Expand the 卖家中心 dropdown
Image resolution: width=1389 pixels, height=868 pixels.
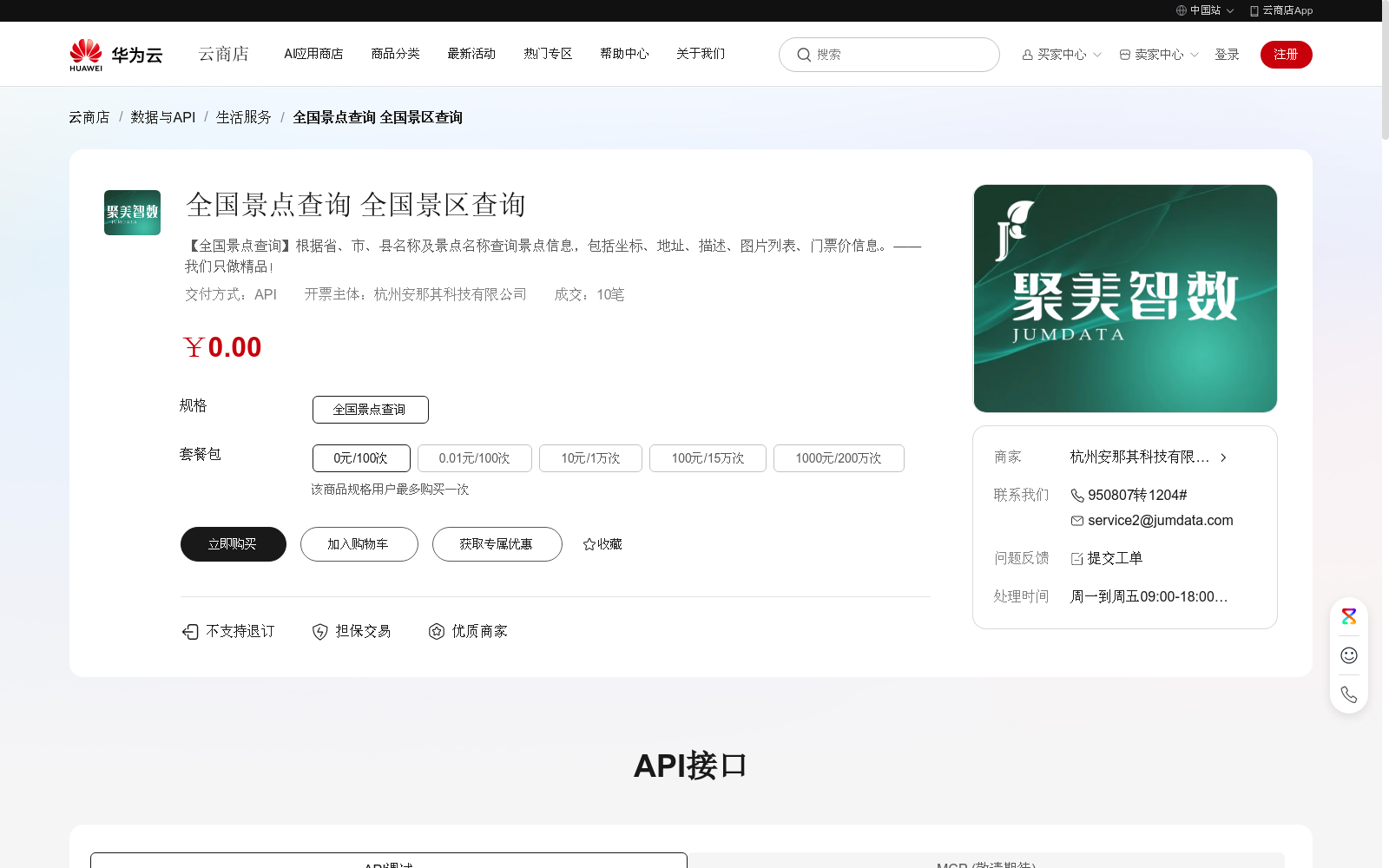(1159, 55)
